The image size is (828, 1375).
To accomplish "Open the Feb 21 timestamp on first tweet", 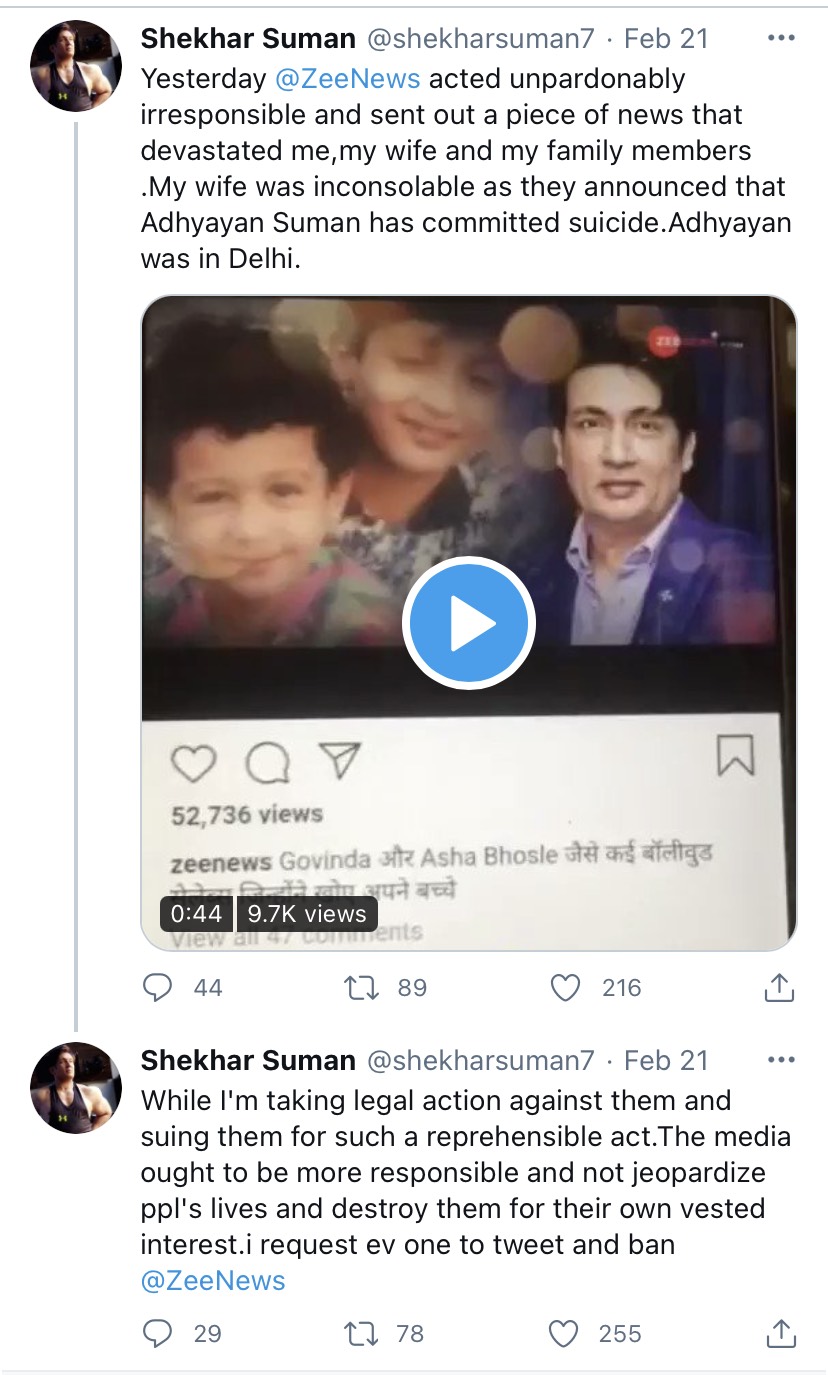I will pyautogui.click(x=666, y=38).
